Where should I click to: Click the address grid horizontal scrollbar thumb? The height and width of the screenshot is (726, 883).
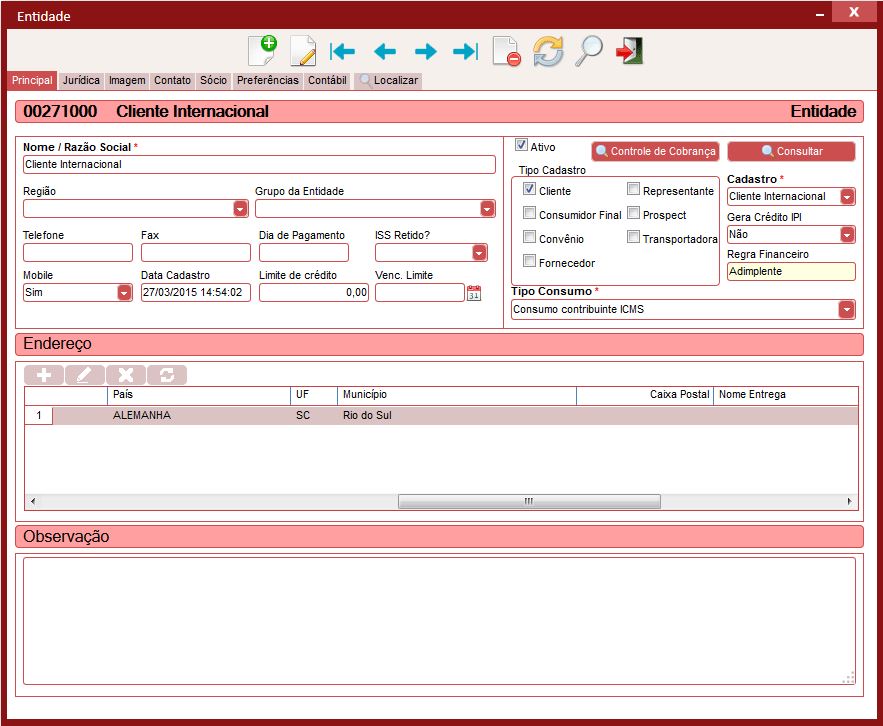(529, 501)
